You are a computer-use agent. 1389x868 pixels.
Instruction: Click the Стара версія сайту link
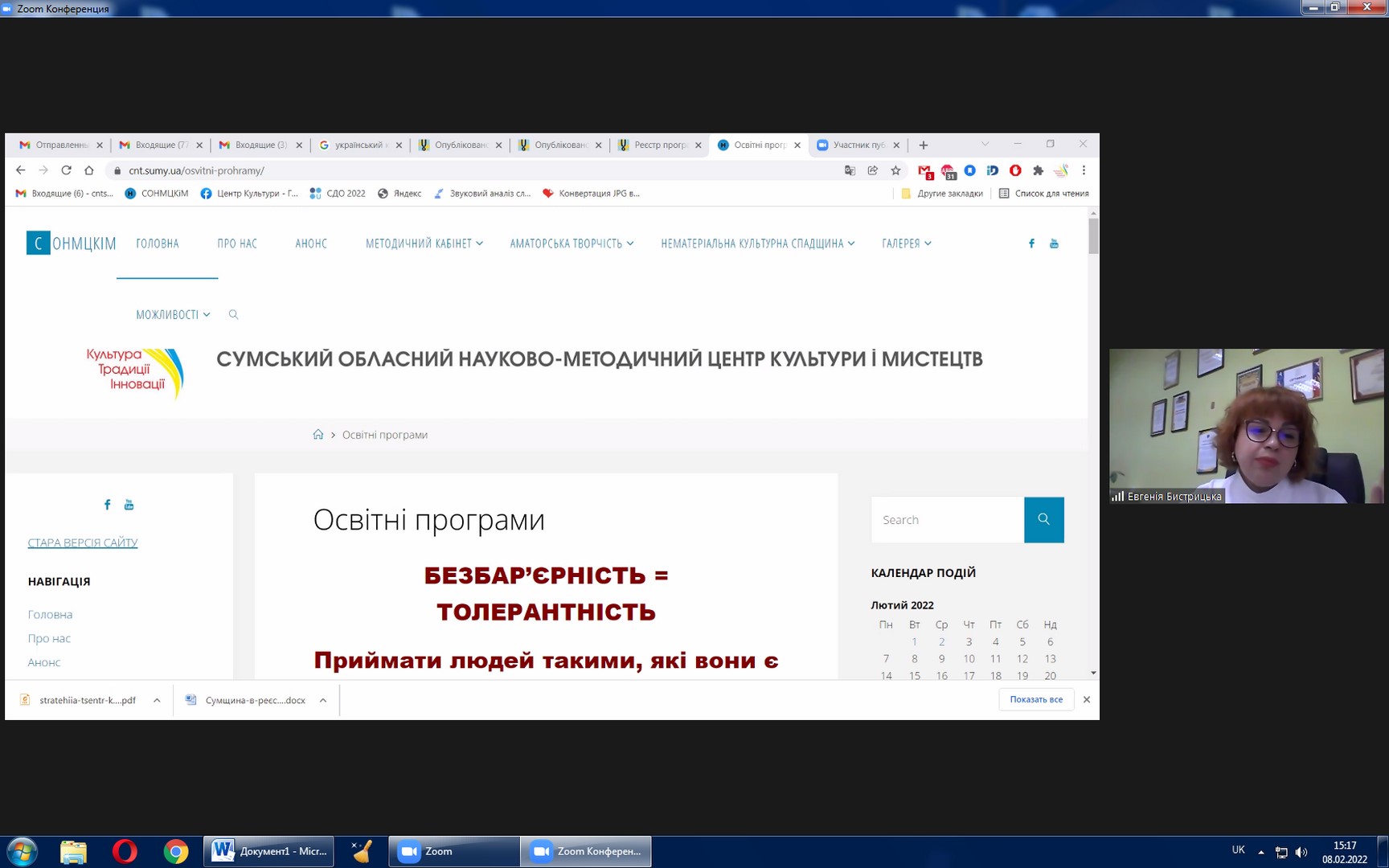[83, 542]
